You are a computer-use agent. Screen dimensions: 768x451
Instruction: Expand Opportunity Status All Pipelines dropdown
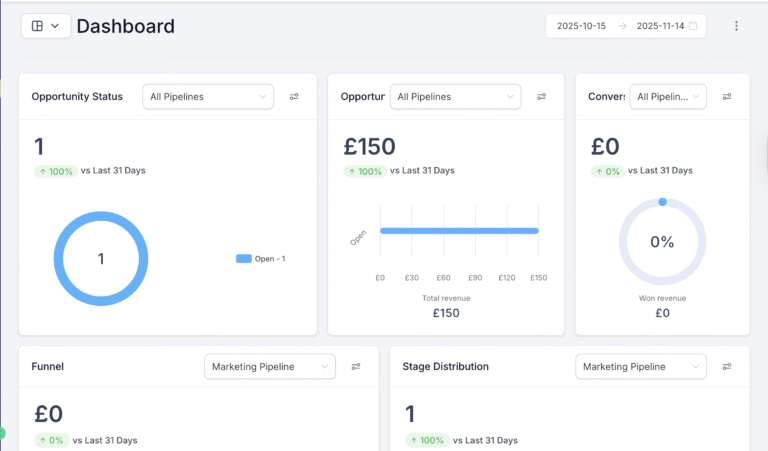pyautogui.click(x=208, y=97)
